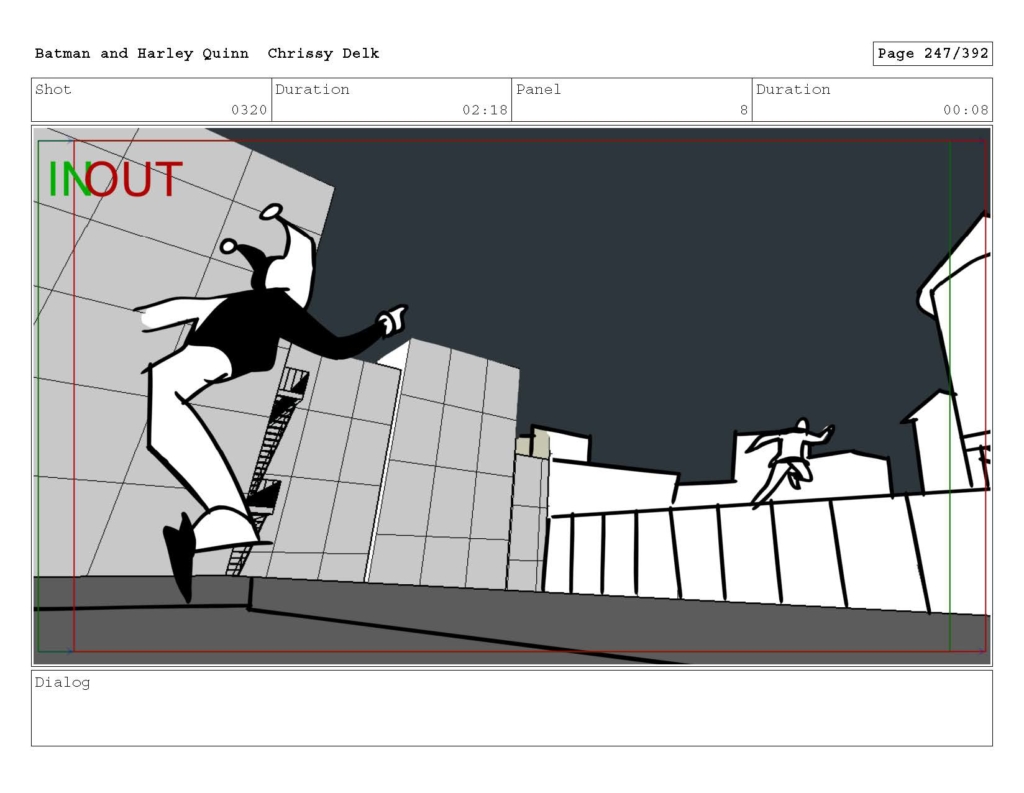Click the red 'OUT' camera marker
Image resolution: width=1024 pixels, height=793 pixels.
[x=134, y=179]
